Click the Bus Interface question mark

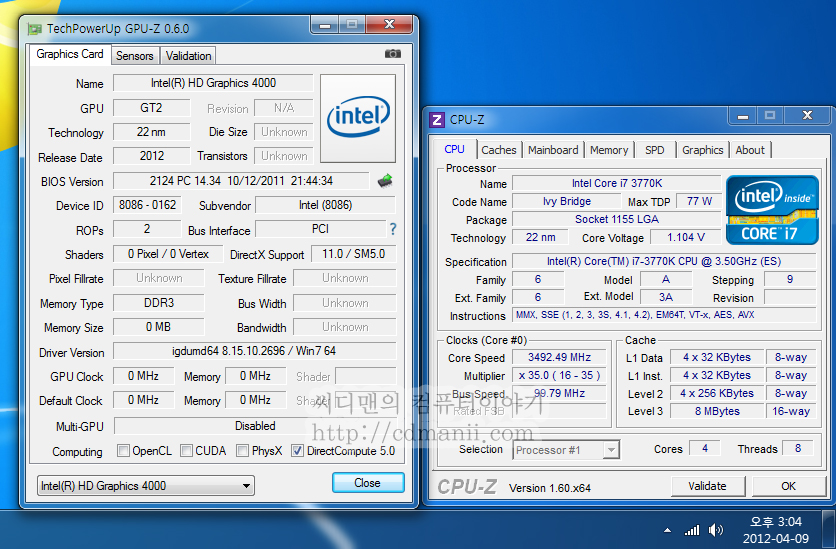[x=393, y=229]
